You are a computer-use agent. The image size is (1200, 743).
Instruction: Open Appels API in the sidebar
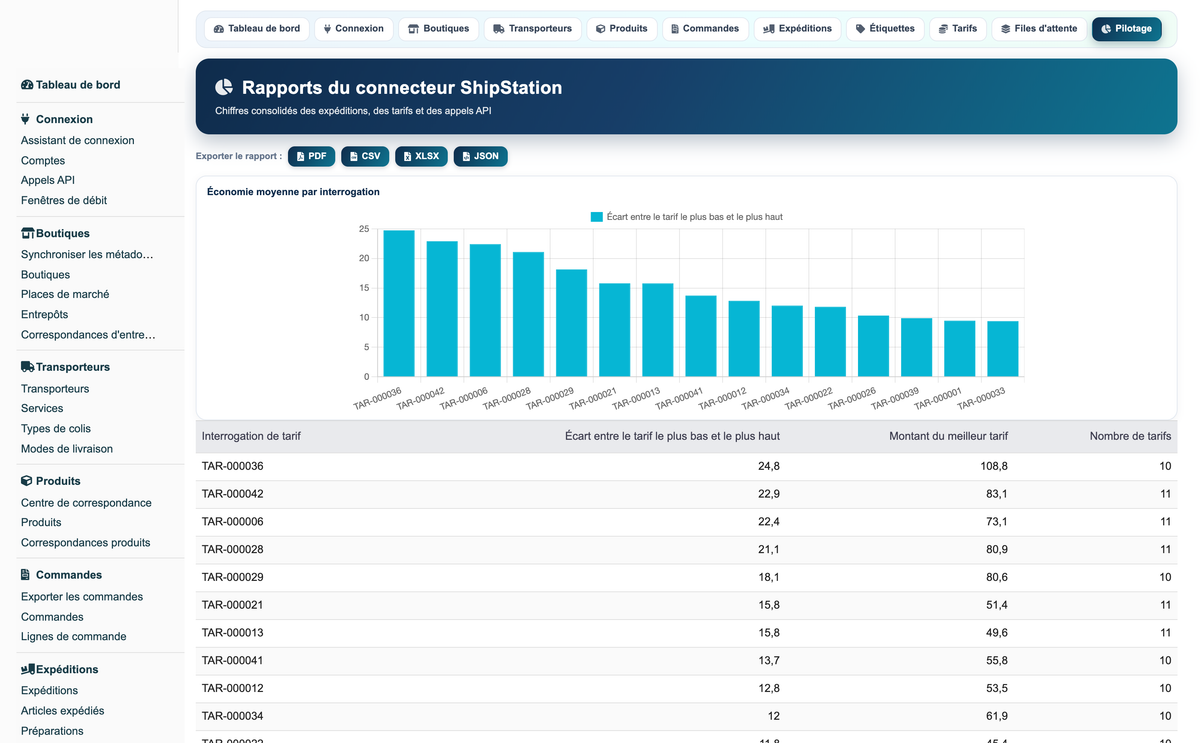(x=48, y=181)
